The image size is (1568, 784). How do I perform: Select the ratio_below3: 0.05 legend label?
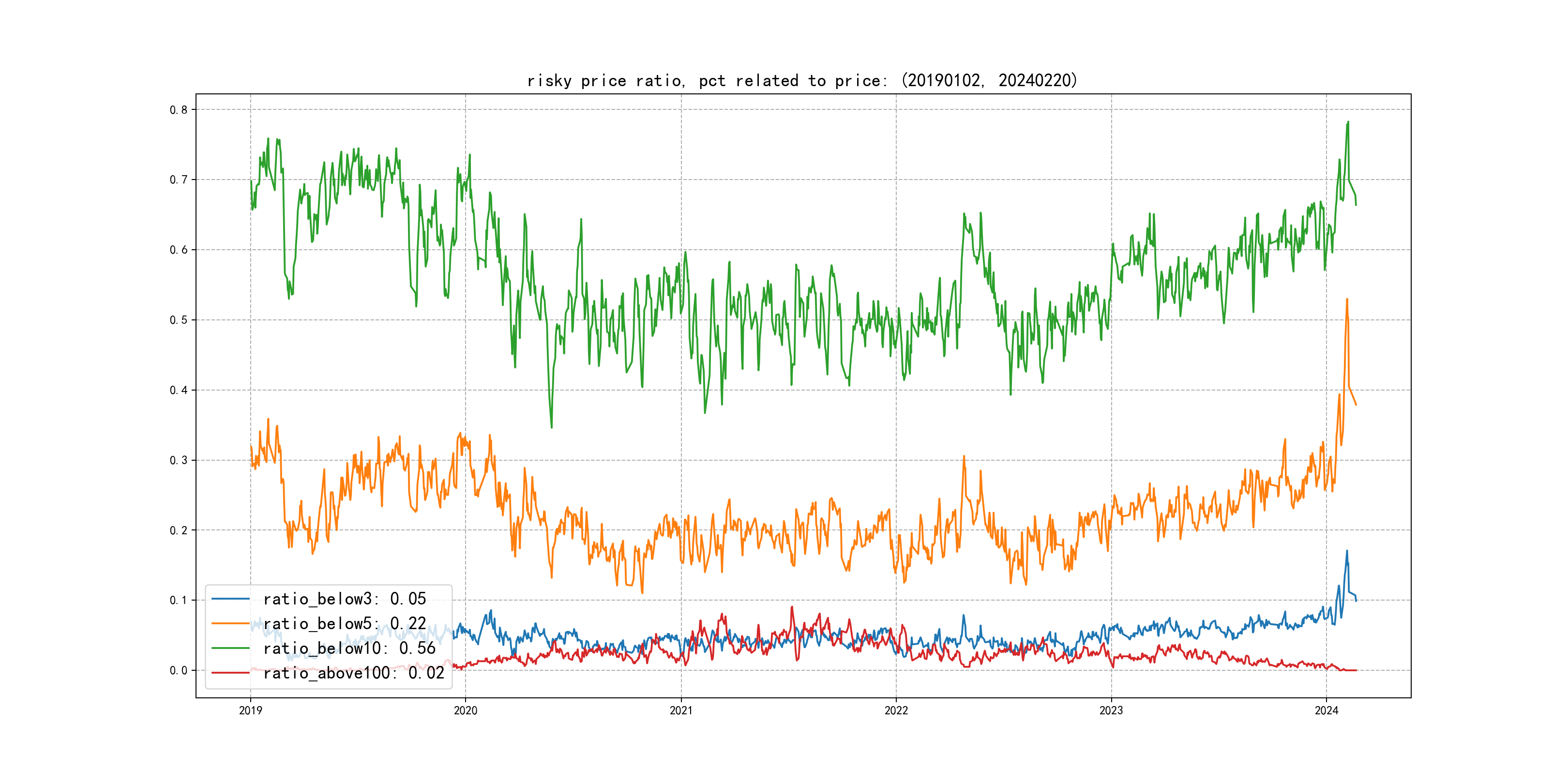click(x=345, y=599)
